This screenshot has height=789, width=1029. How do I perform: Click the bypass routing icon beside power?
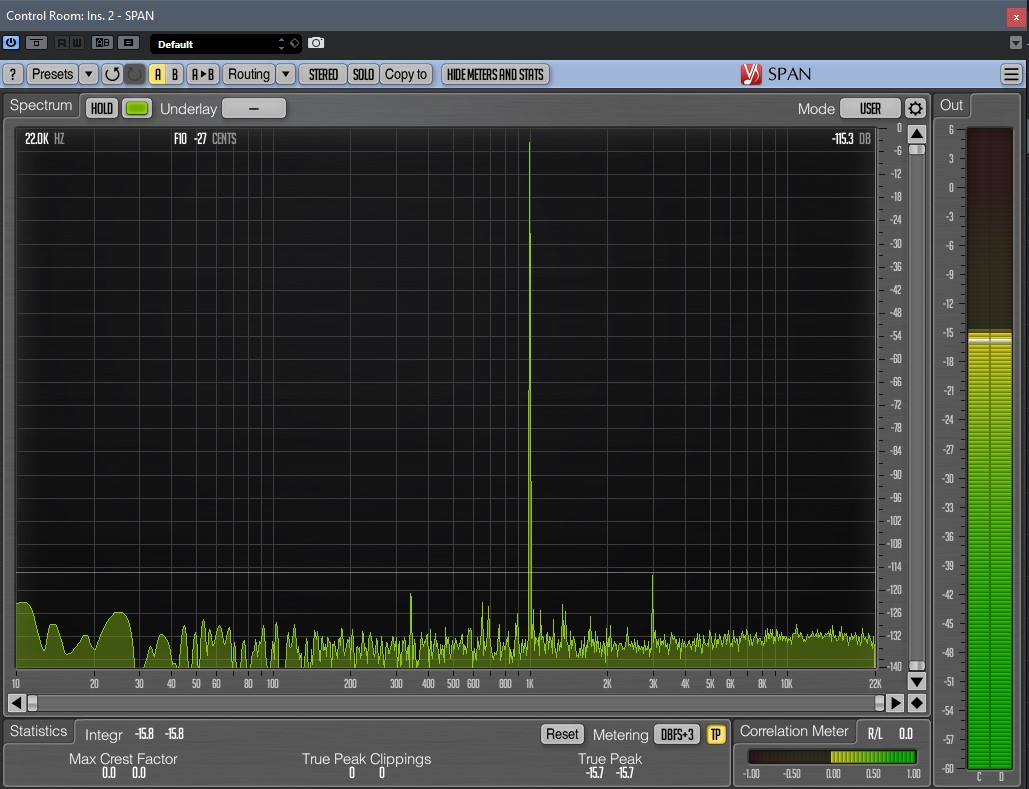coord(36,43)
